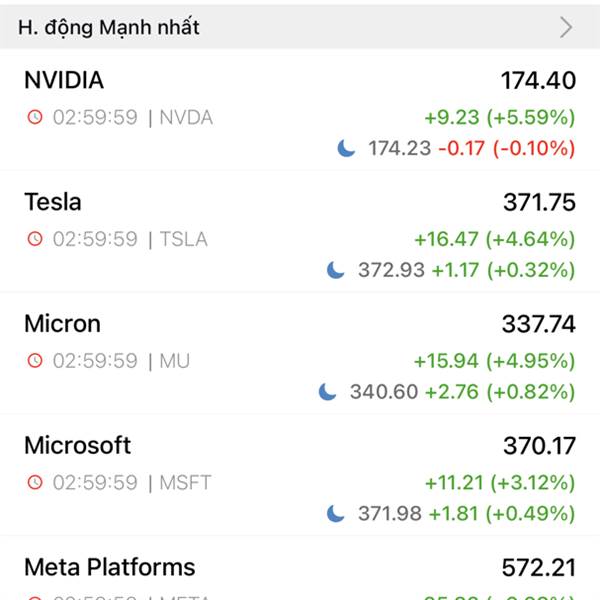This screenshot has height=600, width=600.
Task: Click Tesla's after-hours moon icon
Action: click(x=336, y=270)
